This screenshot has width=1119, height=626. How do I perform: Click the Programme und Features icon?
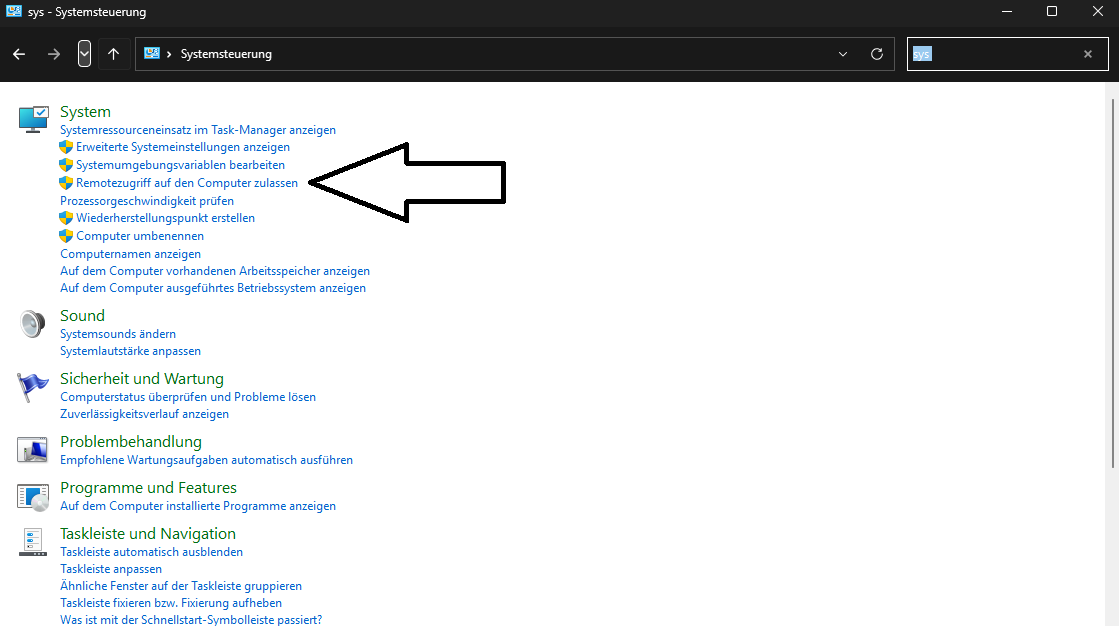click(33, 496)
